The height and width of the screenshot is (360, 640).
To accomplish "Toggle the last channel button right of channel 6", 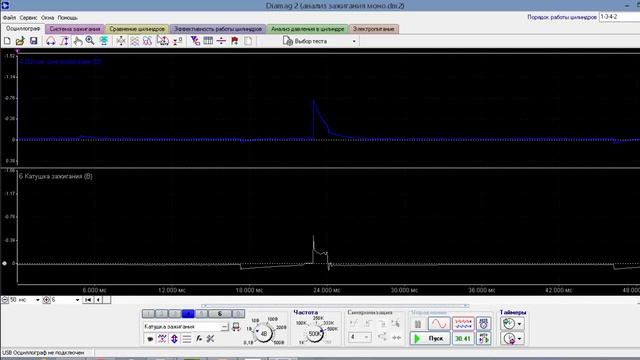I will point(238,313).
